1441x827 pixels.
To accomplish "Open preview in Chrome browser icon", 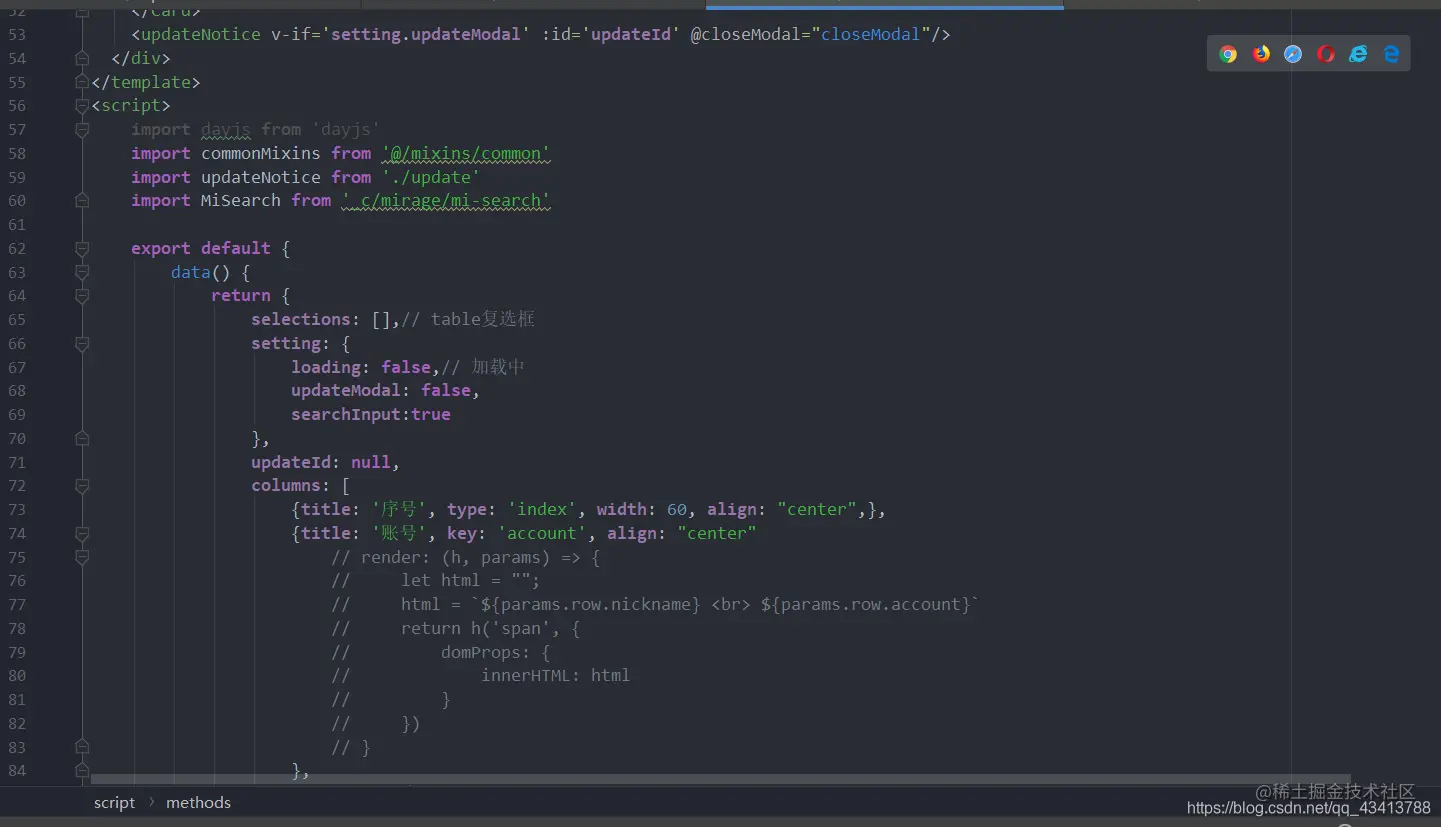I will pyautogui.click(x=1228, y=54).
